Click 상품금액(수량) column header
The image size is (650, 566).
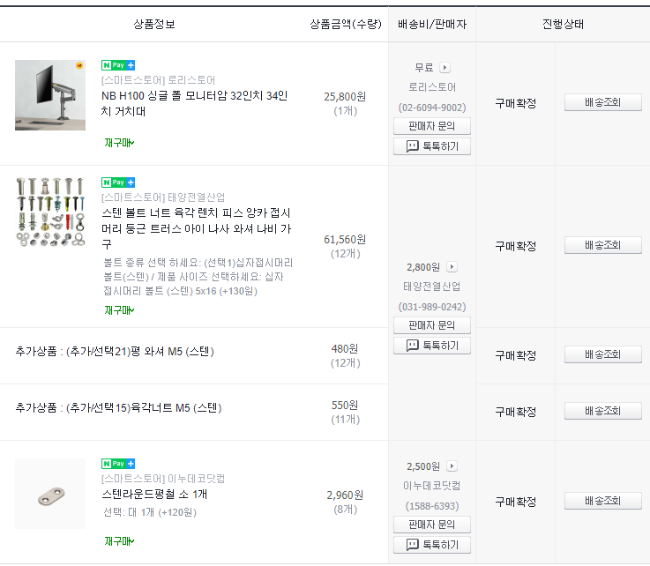click(x=345, y=24)
